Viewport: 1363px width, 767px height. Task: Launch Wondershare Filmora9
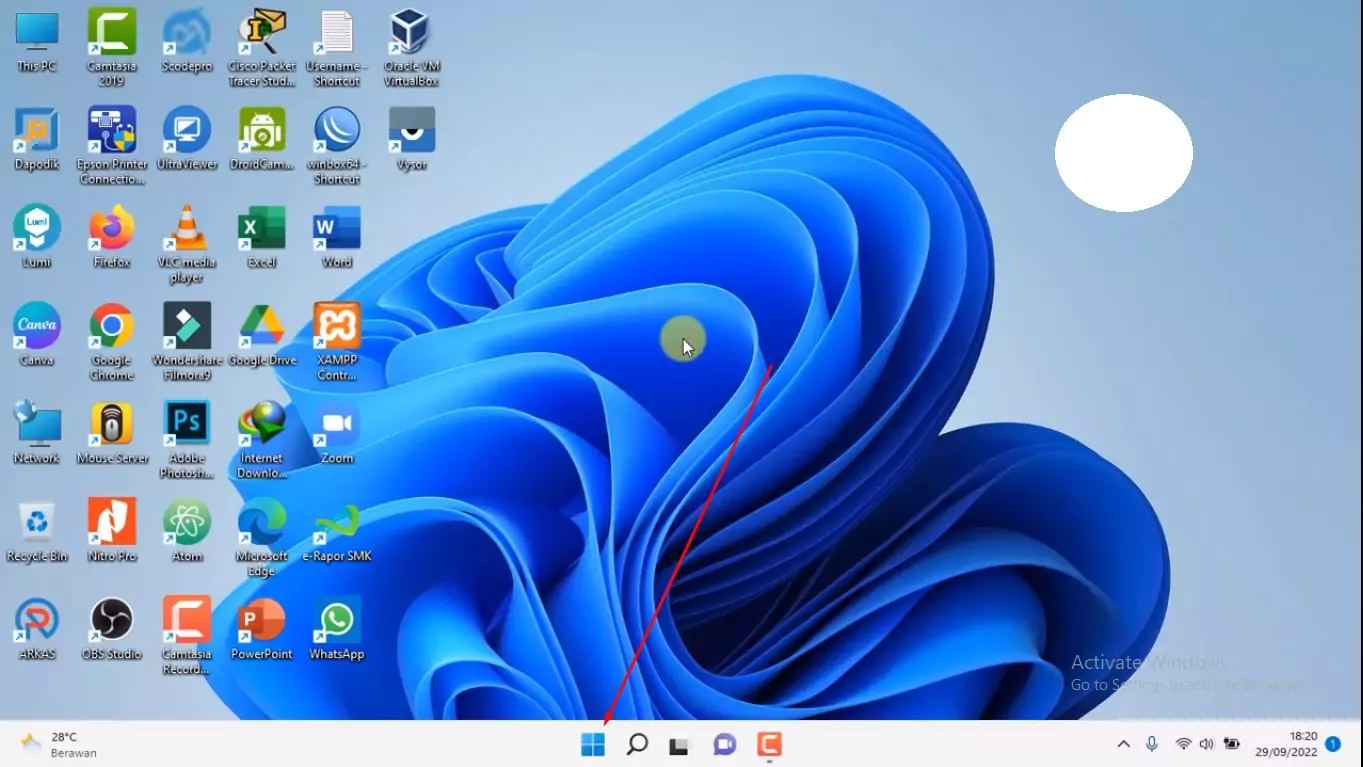[x=187, y=341]
